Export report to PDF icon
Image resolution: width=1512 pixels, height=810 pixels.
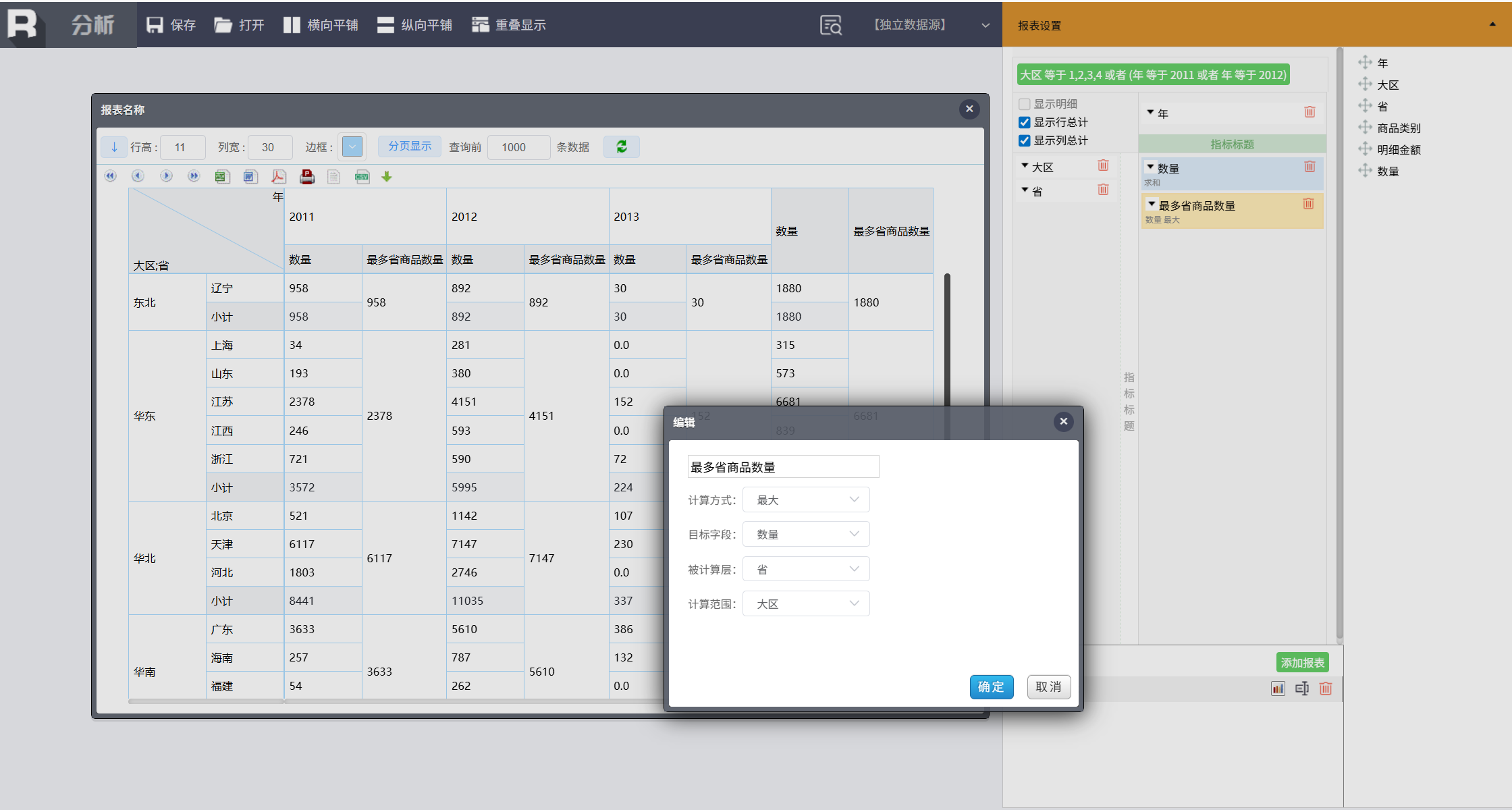point(278,177)
